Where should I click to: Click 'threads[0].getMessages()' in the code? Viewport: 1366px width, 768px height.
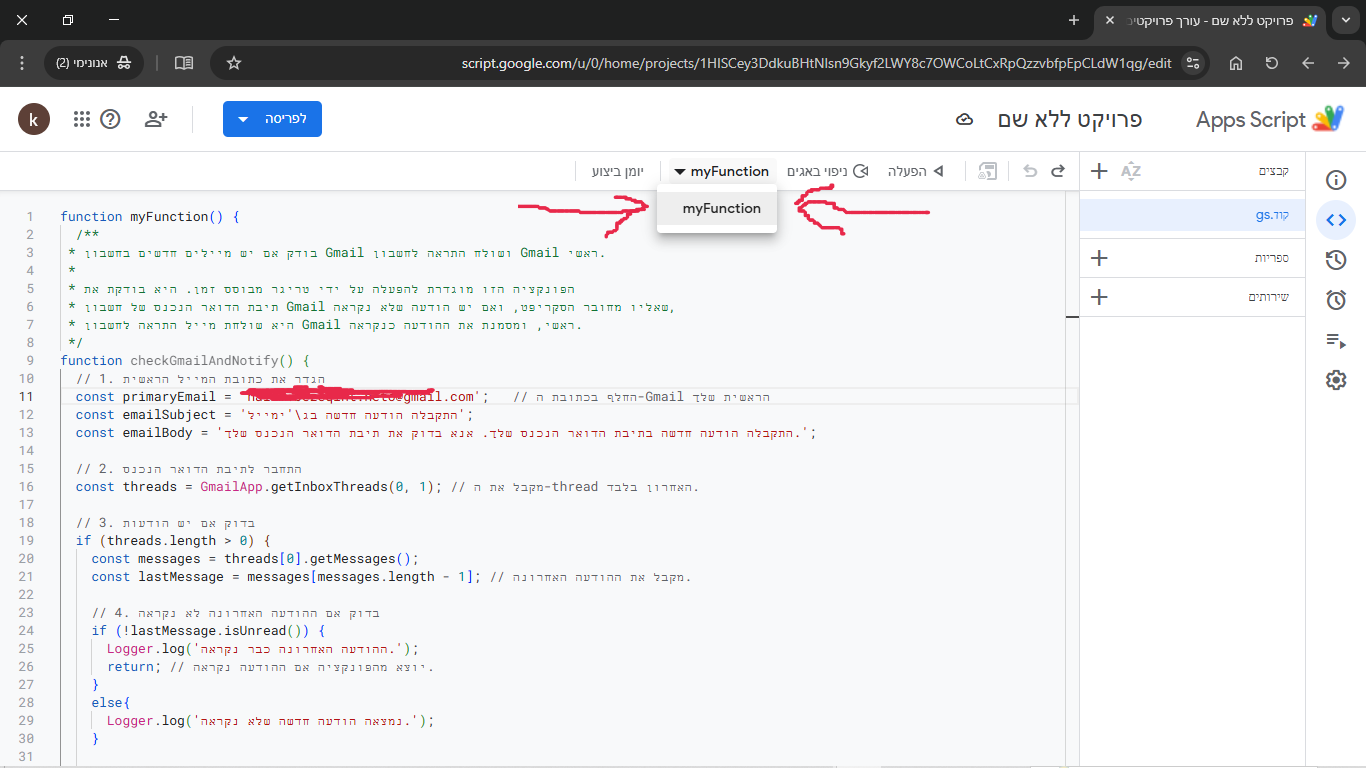coord(317,558)
